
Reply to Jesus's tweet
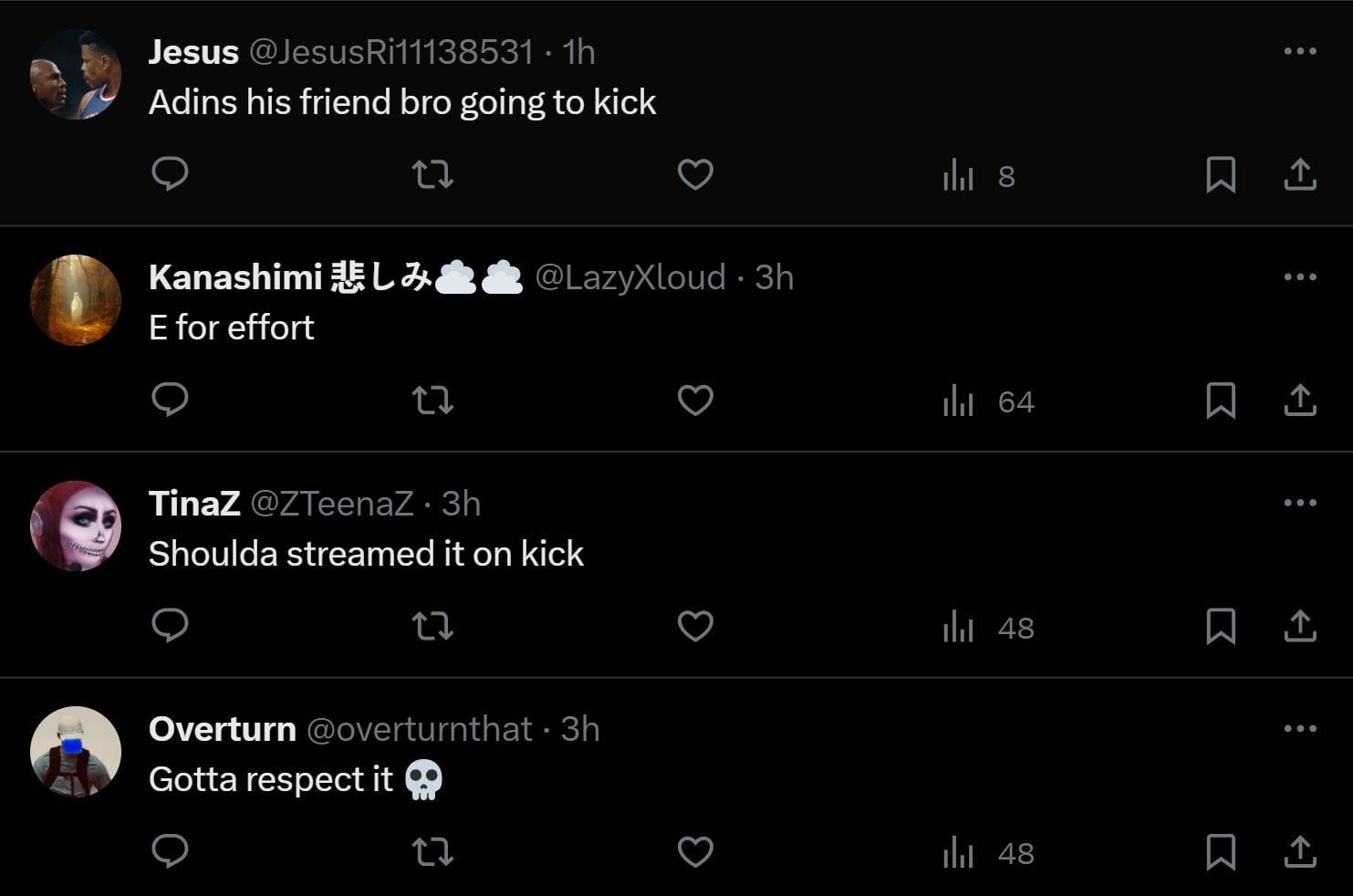170,173
